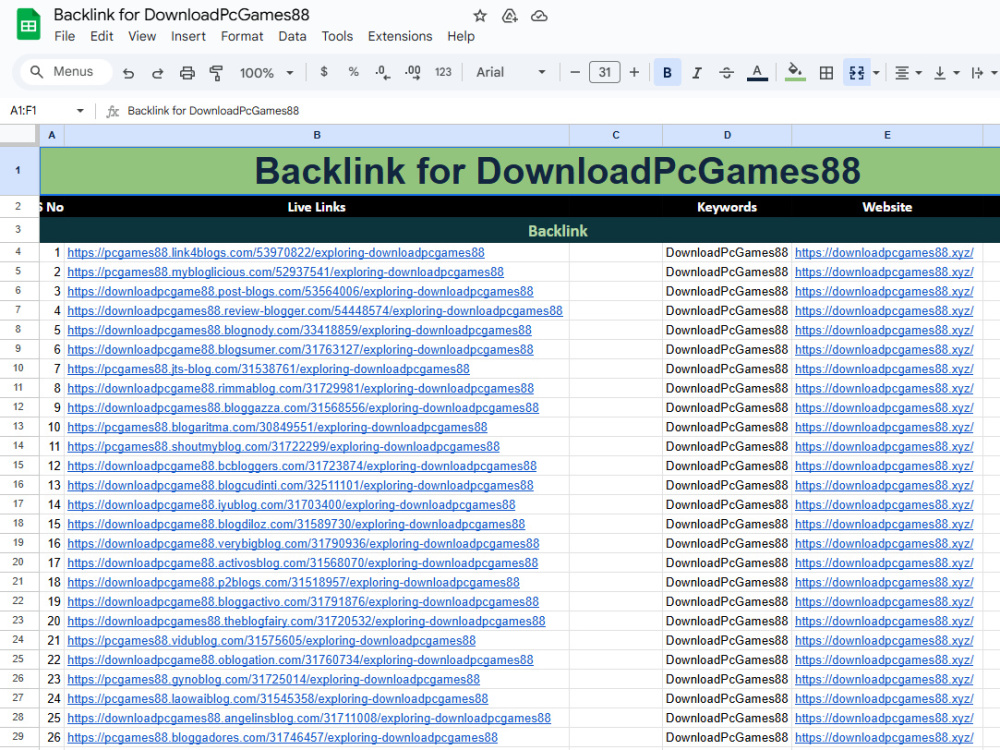The height and width of the screenshot is (750, 1000).
Task: Open the jts-blog.com backlink
Action: click(268, 369)
